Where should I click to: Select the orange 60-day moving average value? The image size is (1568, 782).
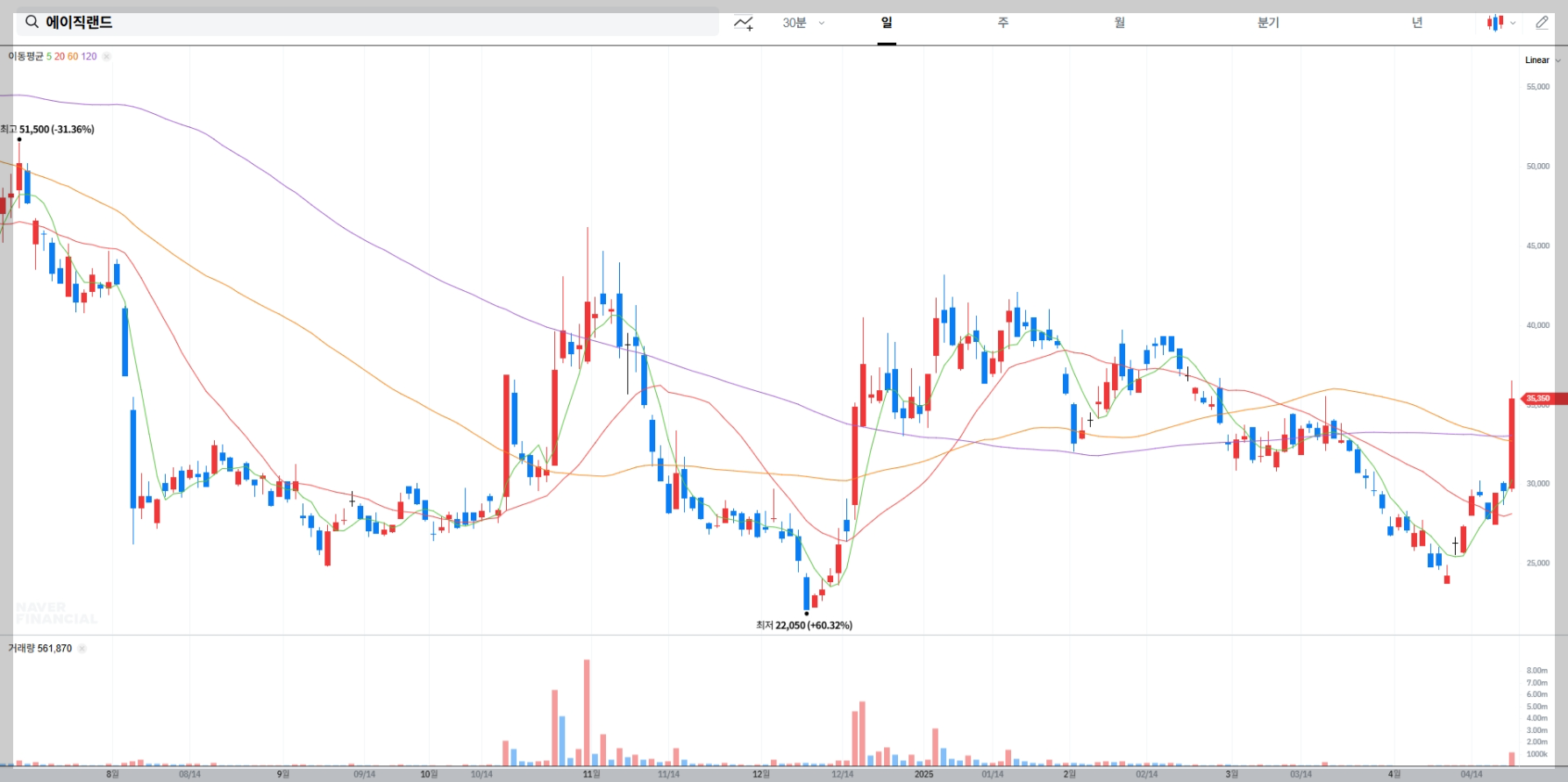pyautogui.click(x=73, y=56)
